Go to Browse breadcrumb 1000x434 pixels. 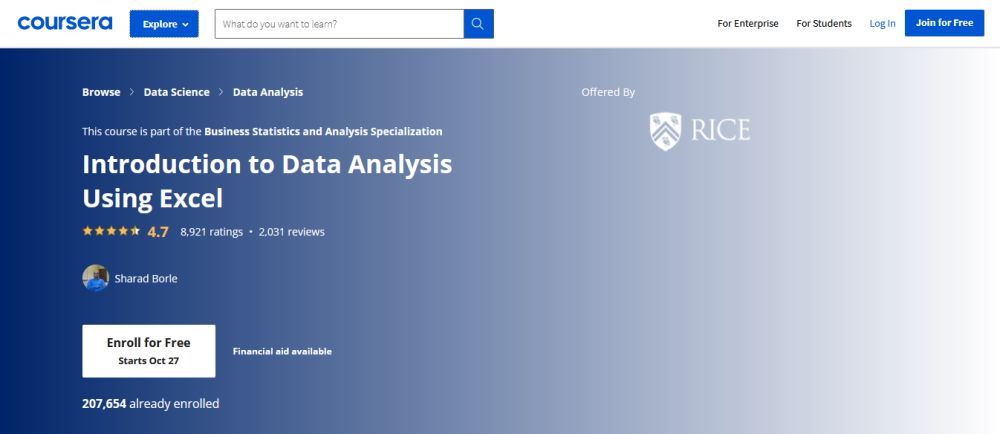coord(101,92)
